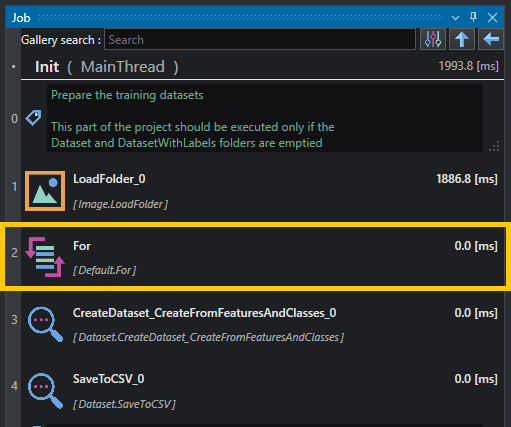Click the CreateDataset magnifier icon
This screenshot has width=511, height=427.
click(x=45, y=324)
